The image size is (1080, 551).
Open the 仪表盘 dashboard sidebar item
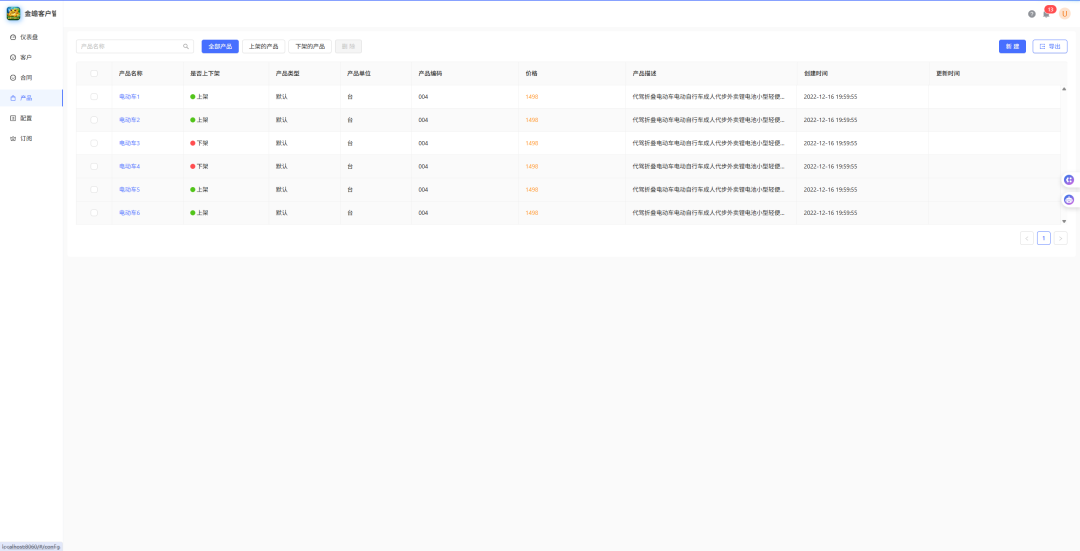coord(31,37)
